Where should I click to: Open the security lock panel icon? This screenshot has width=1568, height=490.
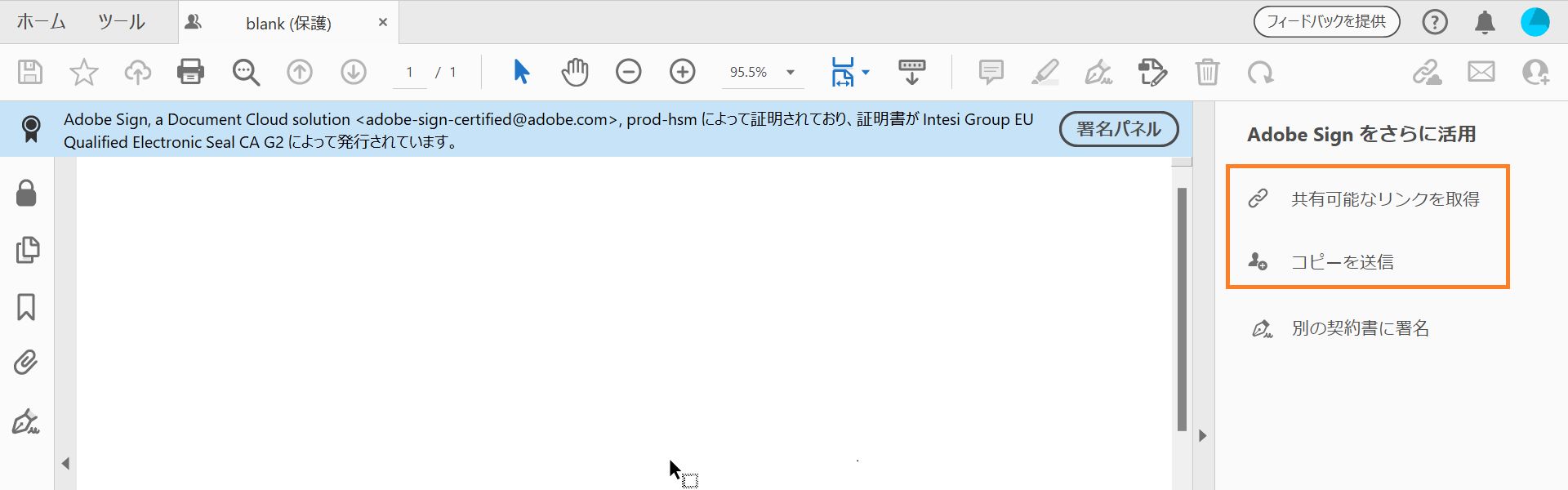tap(26, 194)
